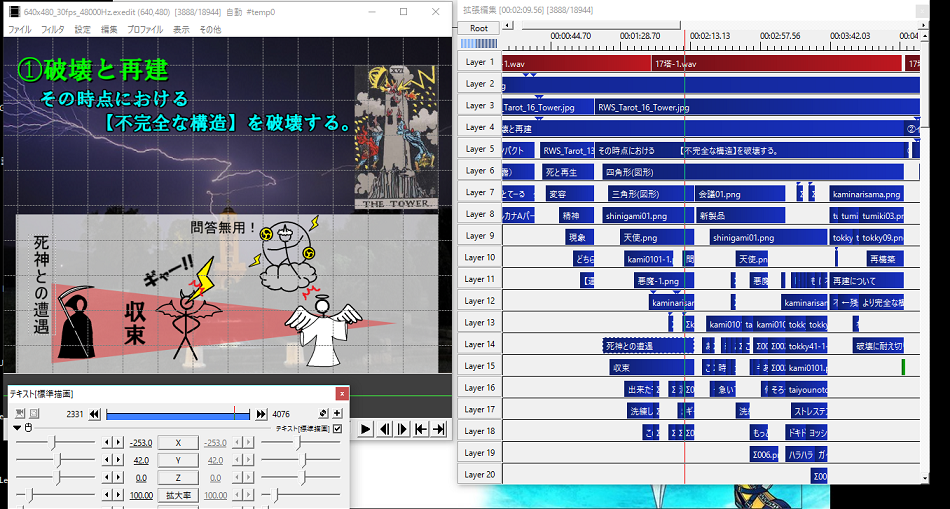Open the プロファイル menu
Viewport: 950px width, 509px height.
[x=145, y=29]
